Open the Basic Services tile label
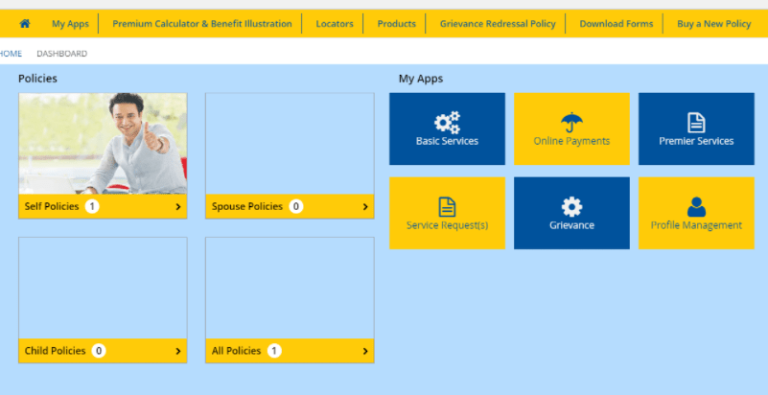The image size is (768, 395). [x=447, y=141]
